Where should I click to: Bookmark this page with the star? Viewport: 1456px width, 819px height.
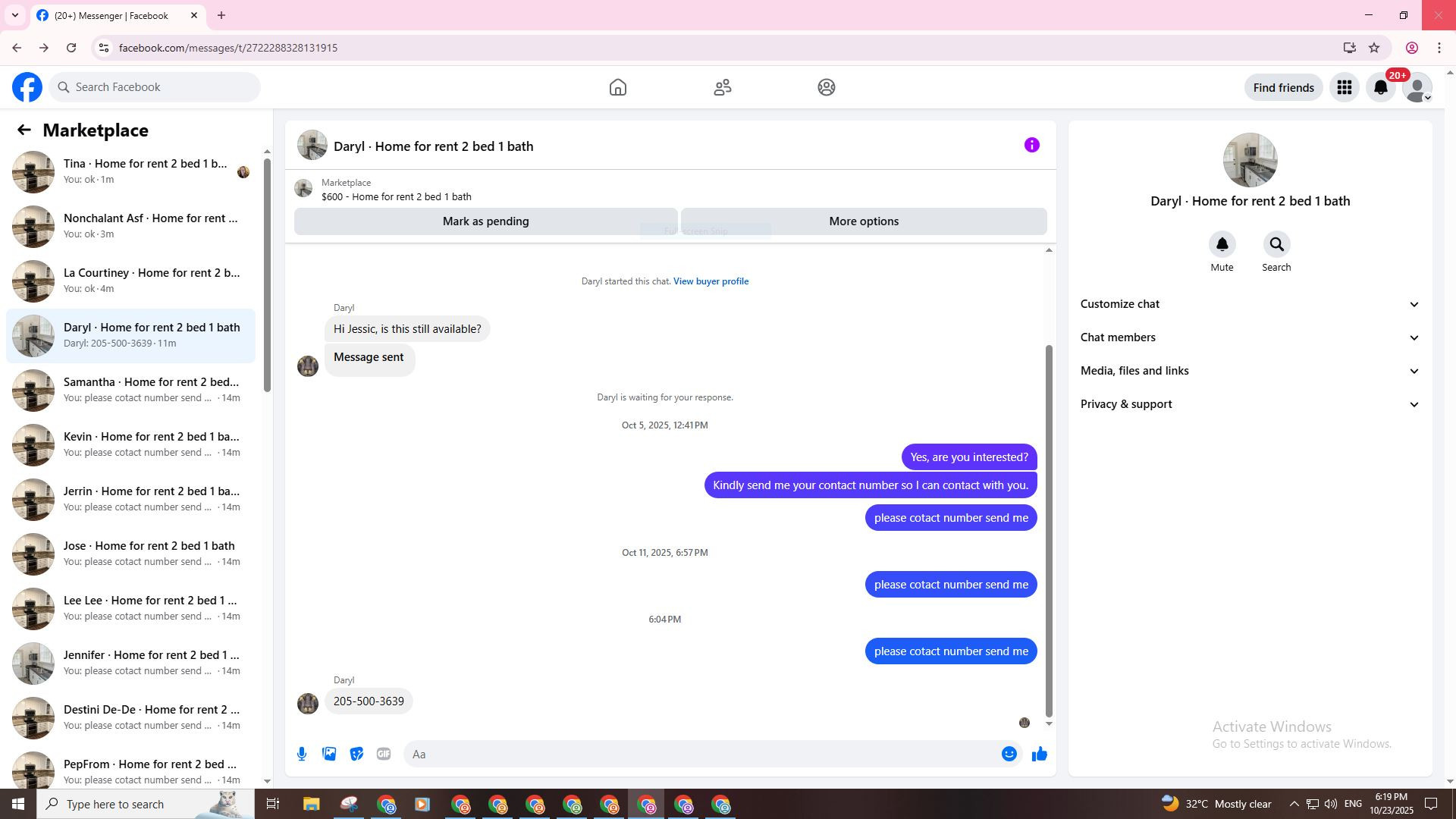1374,48
